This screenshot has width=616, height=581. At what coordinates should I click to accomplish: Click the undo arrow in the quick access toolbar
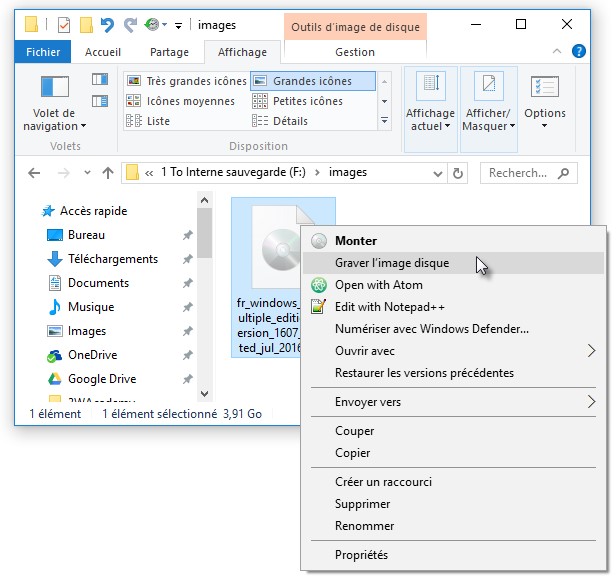(107, 24)
